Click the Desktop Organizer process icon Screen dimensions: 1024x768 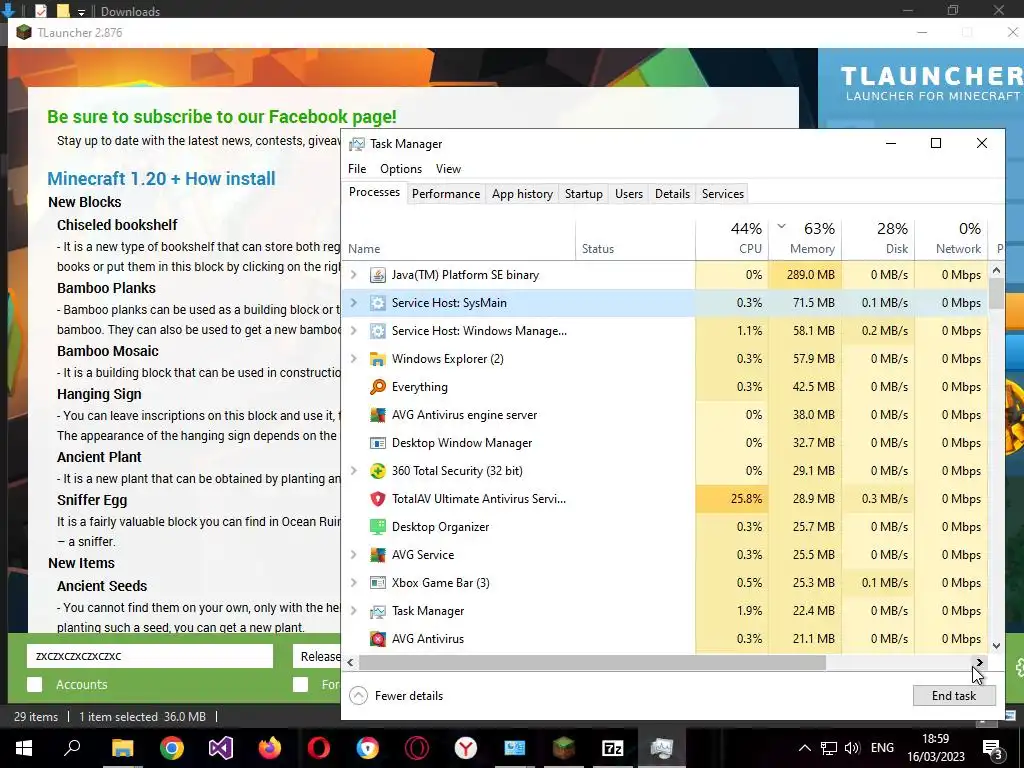(377, 527)
